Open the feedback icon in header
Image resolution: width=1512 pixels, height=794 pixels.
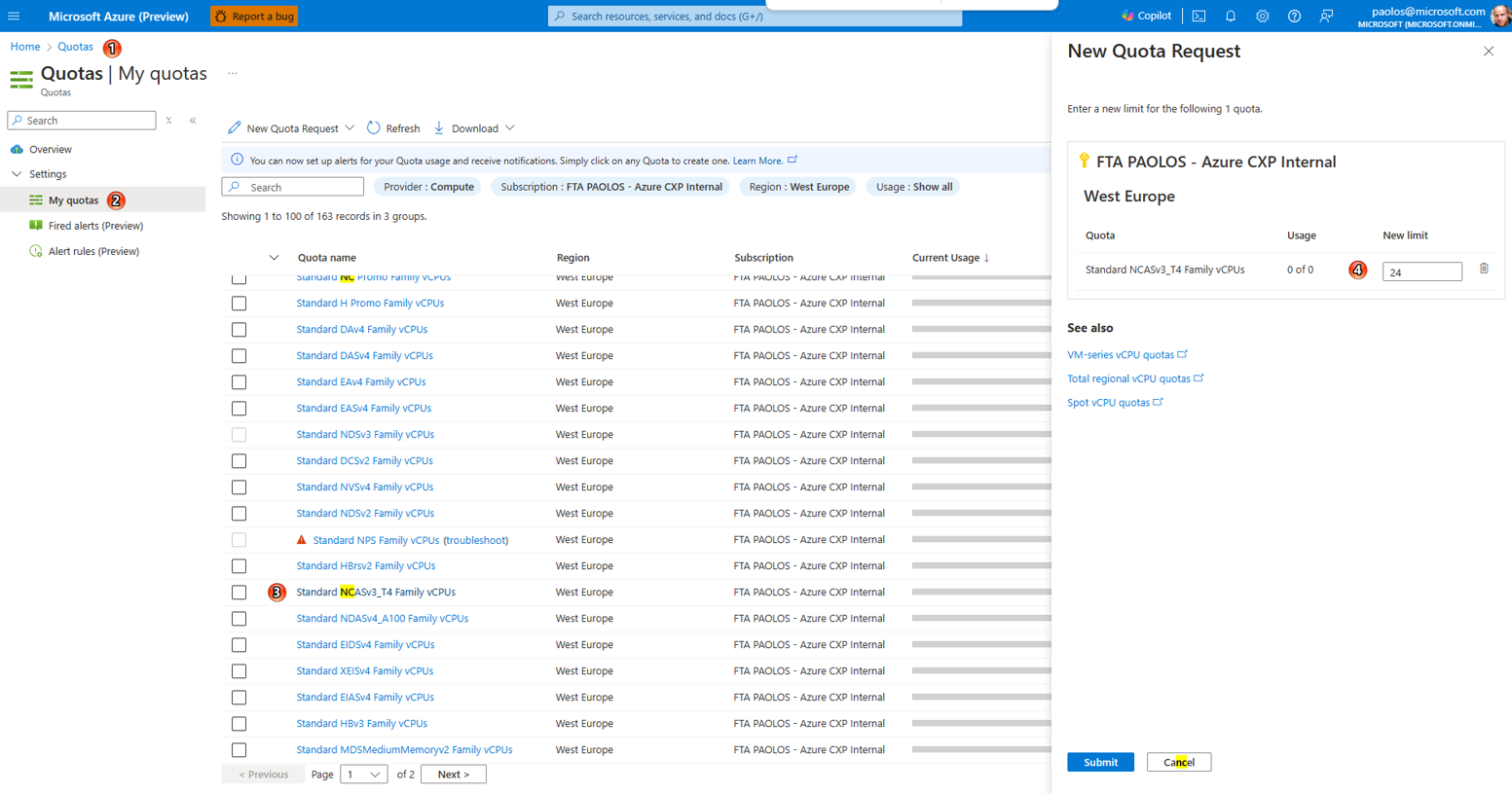tap(1326, 16)
